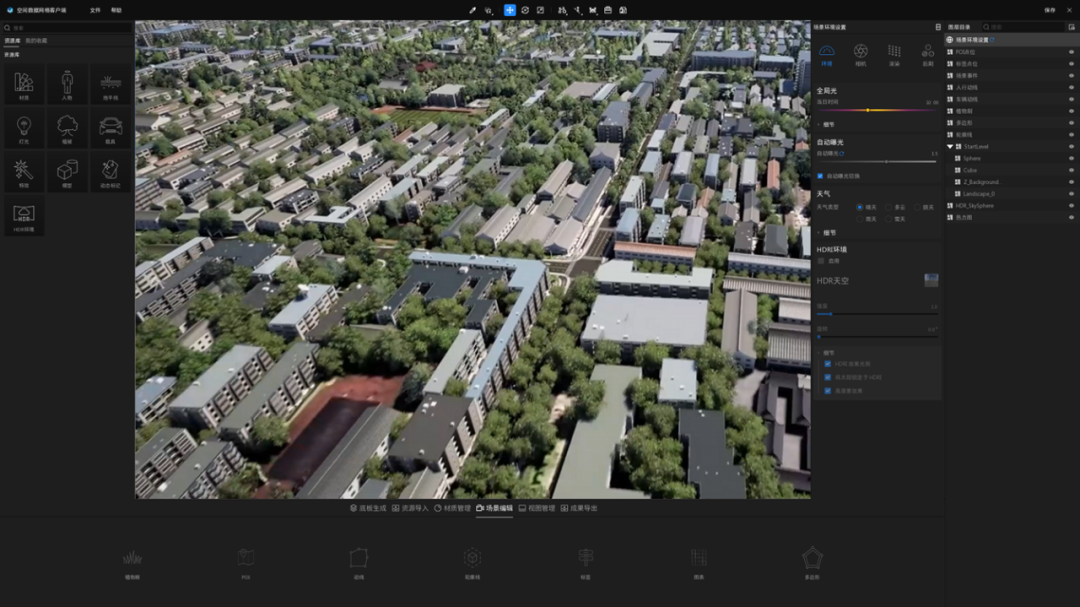Viewport: 1080px width, 607px height.
Task: Open the 文件 menu
Action: pyautogui.click(x=95, y=10)
